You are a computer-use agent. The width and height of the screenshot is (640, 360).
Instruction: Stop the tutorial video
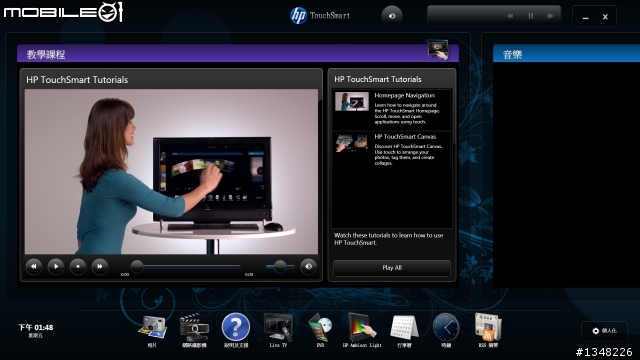[x=78, y=267]
